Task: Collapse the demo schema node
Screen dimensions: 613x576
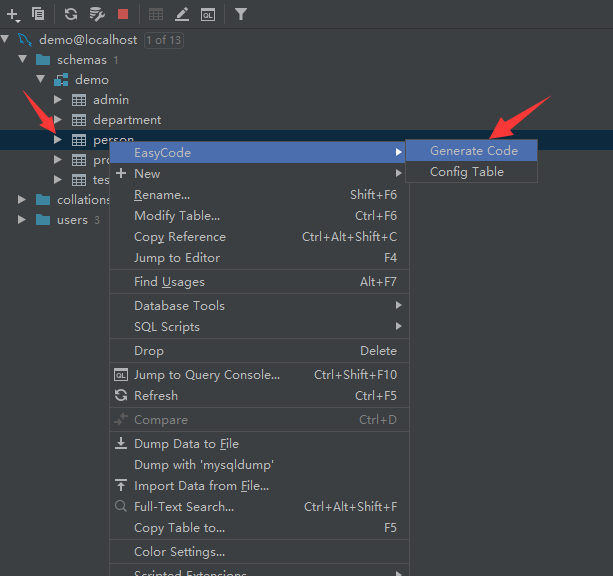Action: point(41,79)
